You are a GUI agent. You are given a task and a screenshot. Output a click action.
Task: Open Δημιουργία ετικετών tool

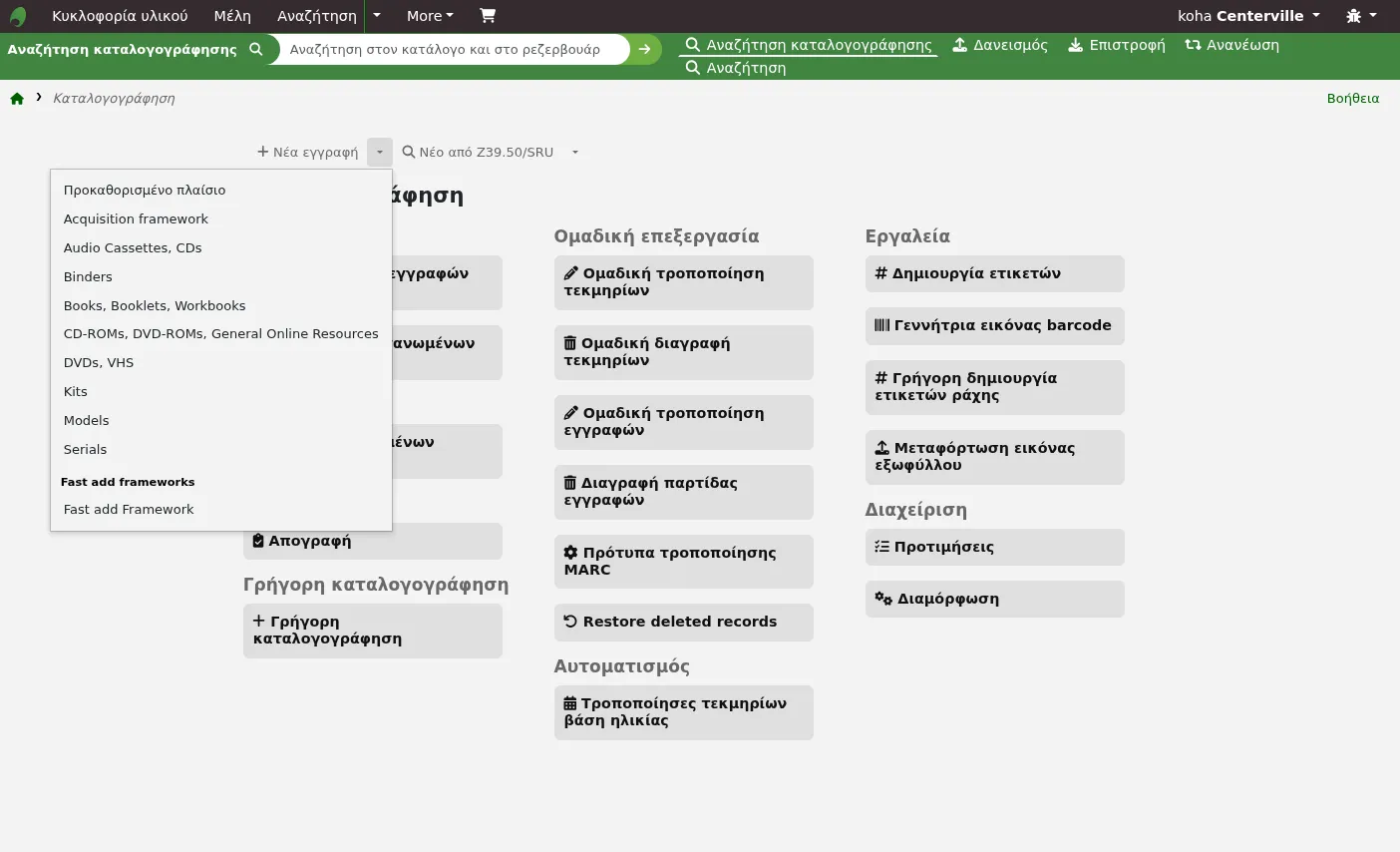coord(994,274)
